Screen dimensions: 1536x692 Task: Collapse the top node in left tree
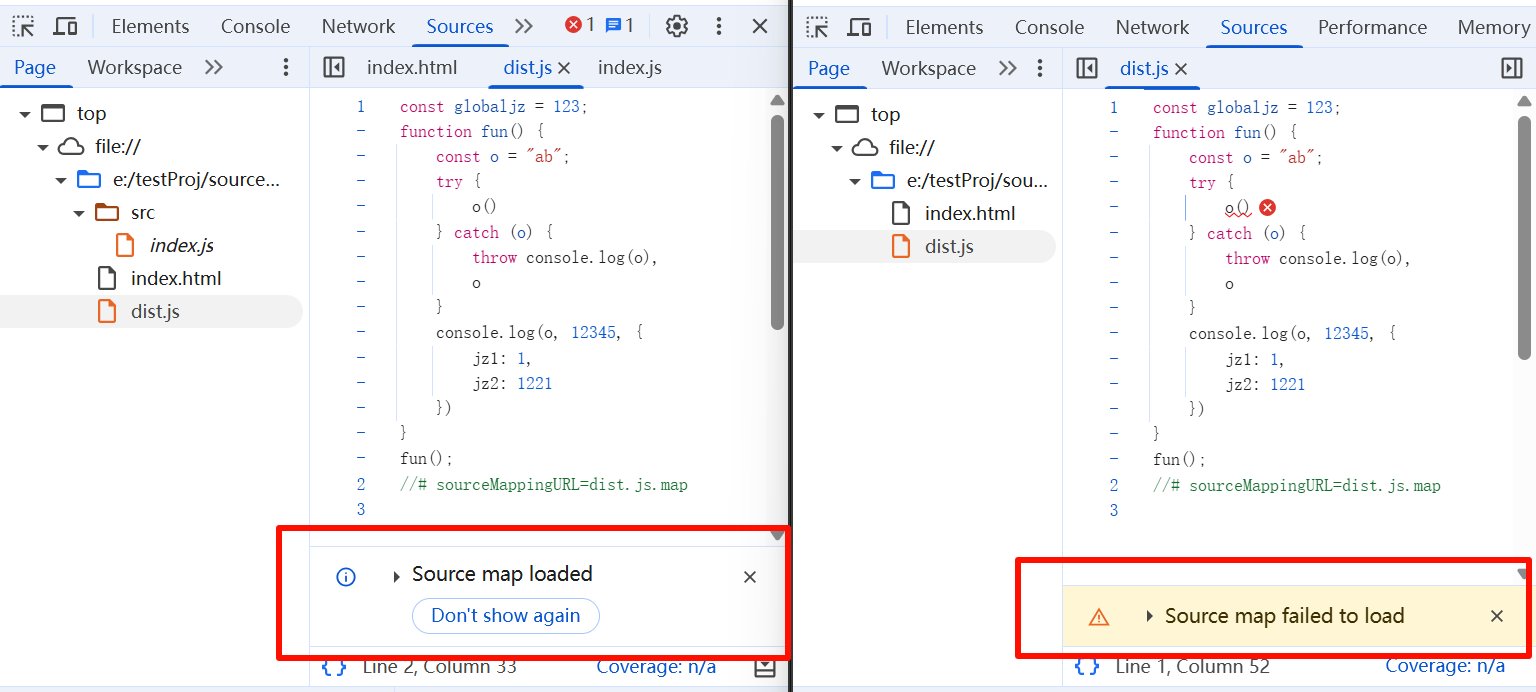(x=25, y=114)
